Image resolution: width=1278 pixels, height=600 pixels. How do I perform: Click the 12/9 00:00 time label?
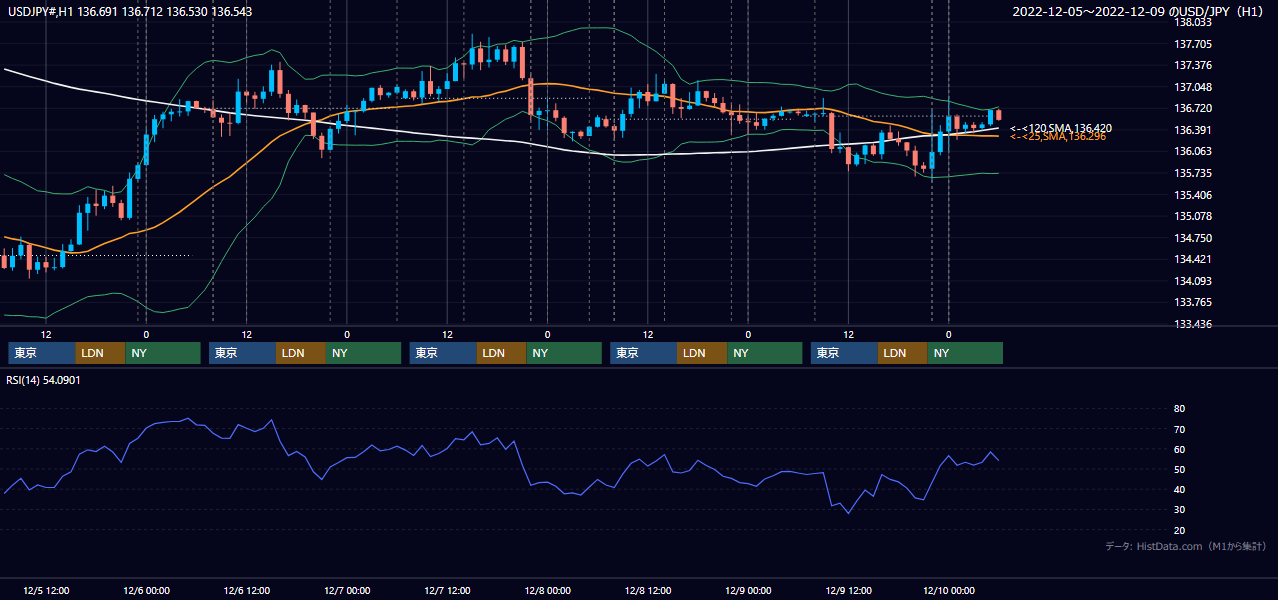[x=748, y=591]
